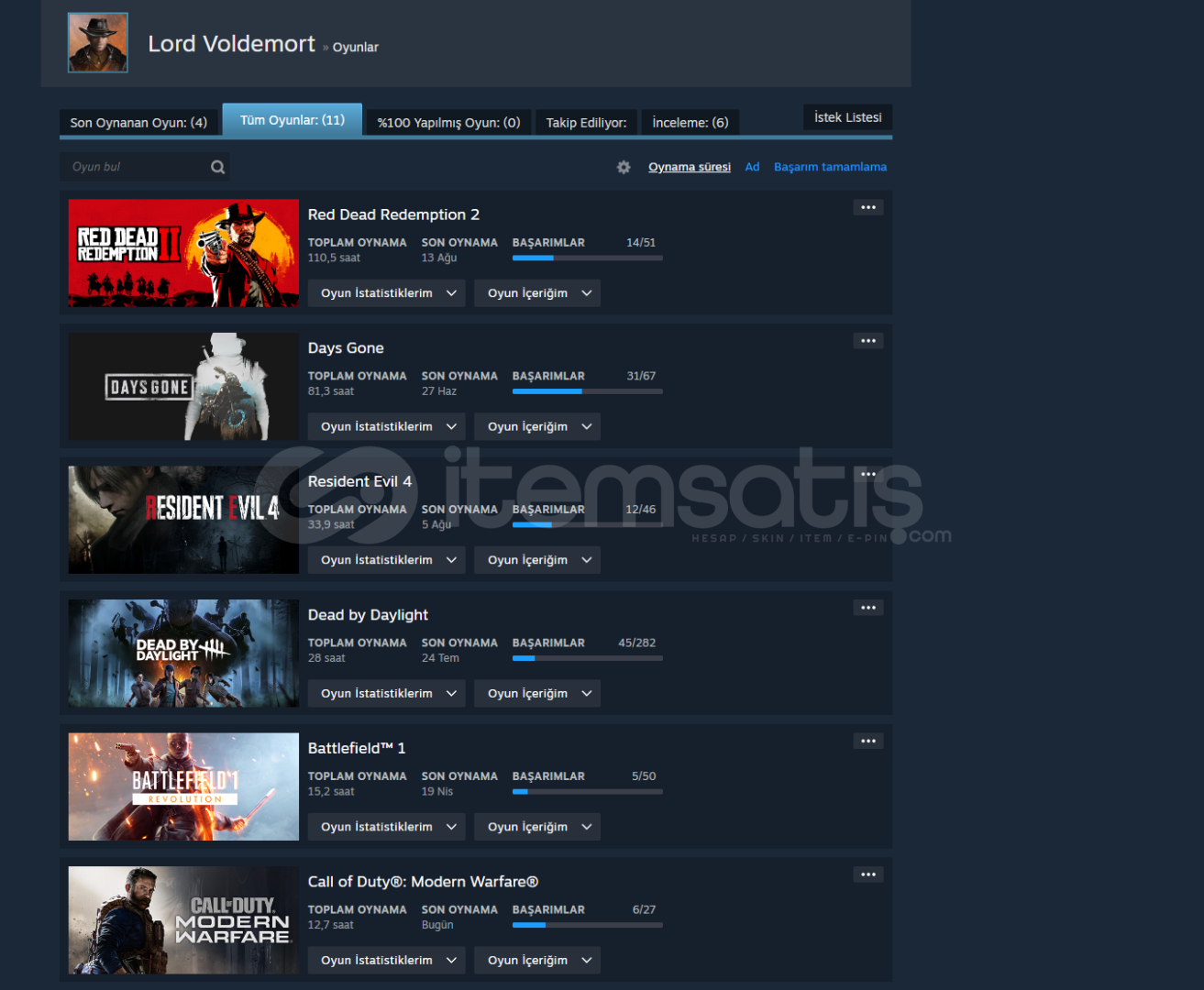Open the Dead by Daylight title link
Image resolution: width=1204 pixels, height=990 pixels.
[x=368, y=615]
